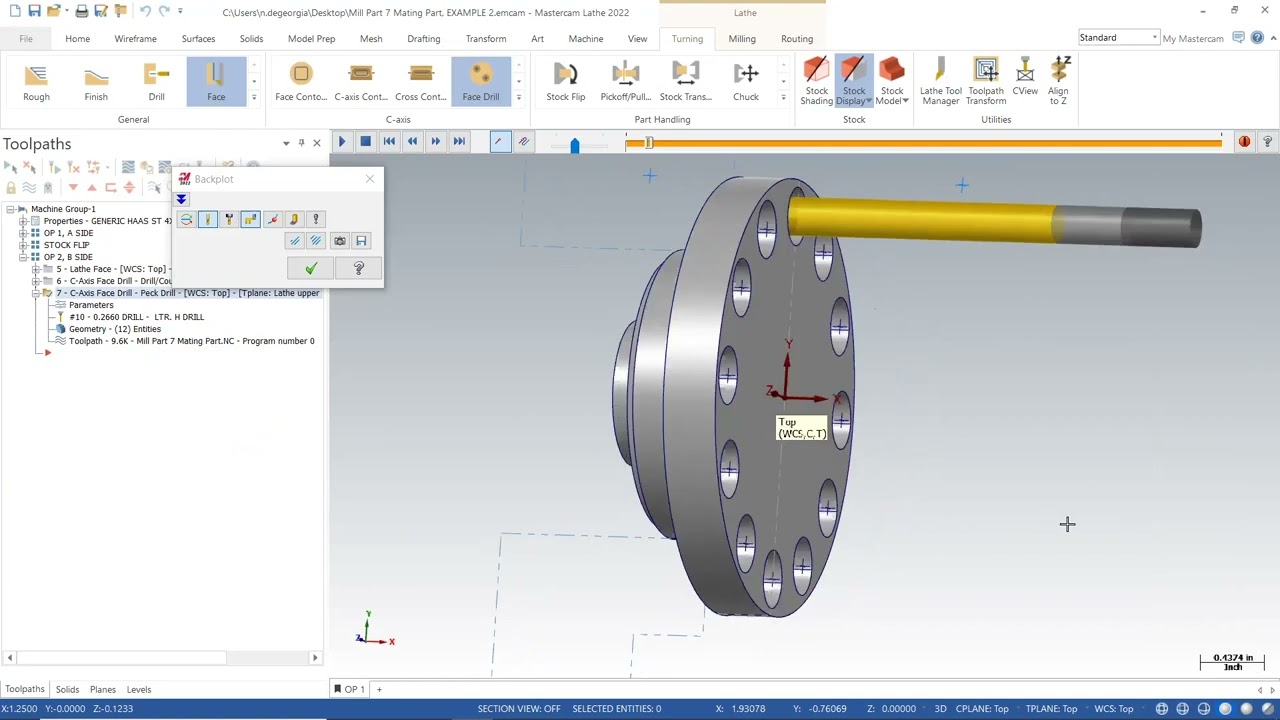Toggle Display holder in Backplot dialog
Viewport: 1280px width, 720px height.
click(x=229, y=219)
